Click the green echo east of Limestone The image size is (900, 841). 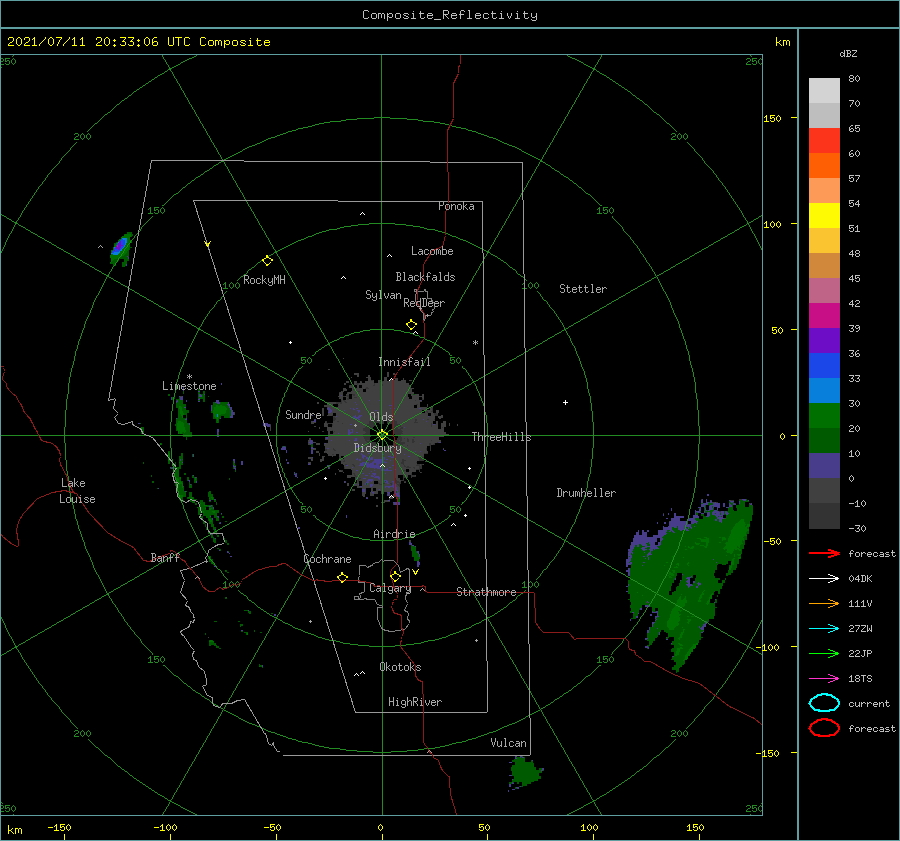point(222,410)
